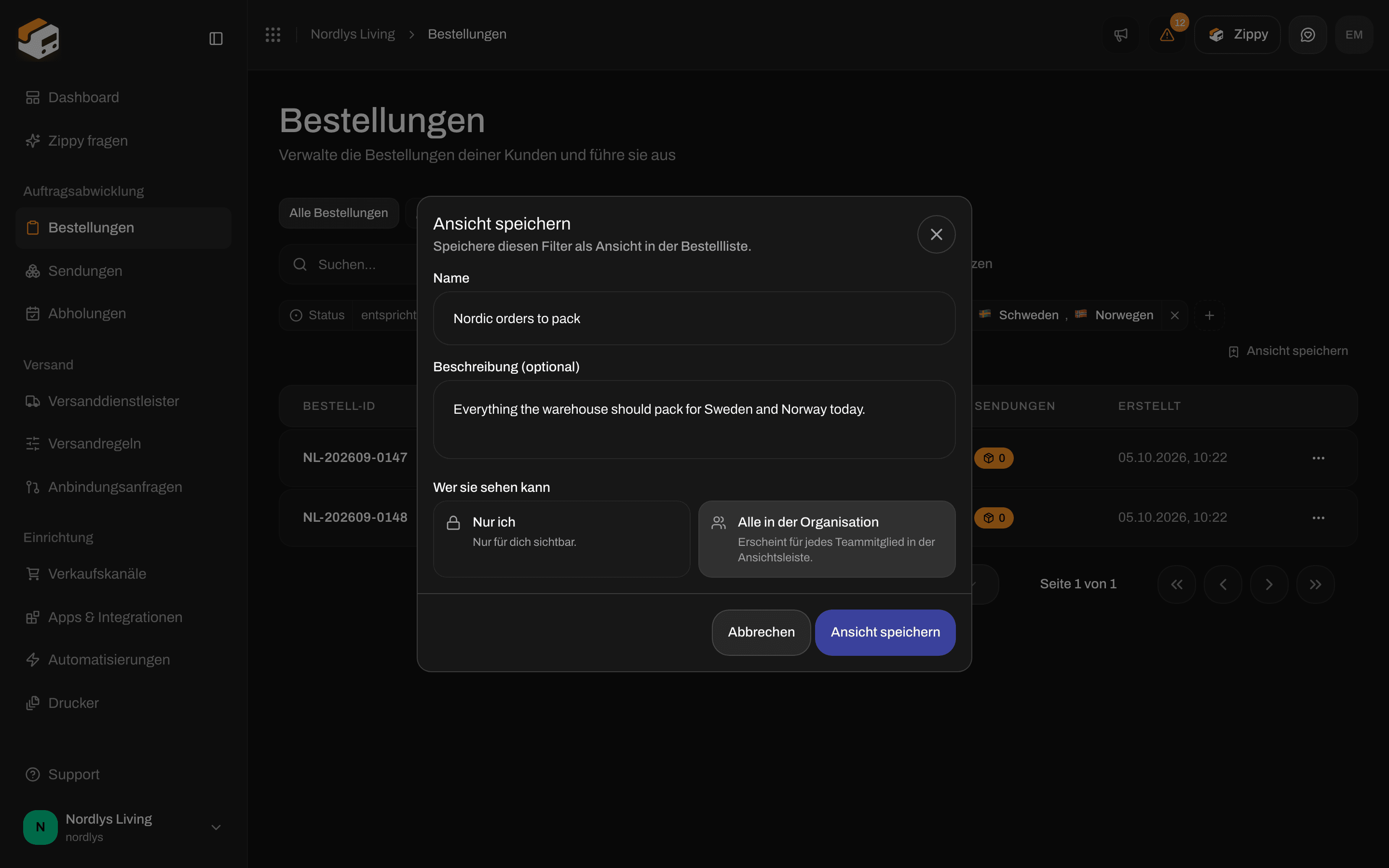This screenshot has height=868, width=1389.
Task: Click the Beschreibung description text area
Action: coord(694,419)
